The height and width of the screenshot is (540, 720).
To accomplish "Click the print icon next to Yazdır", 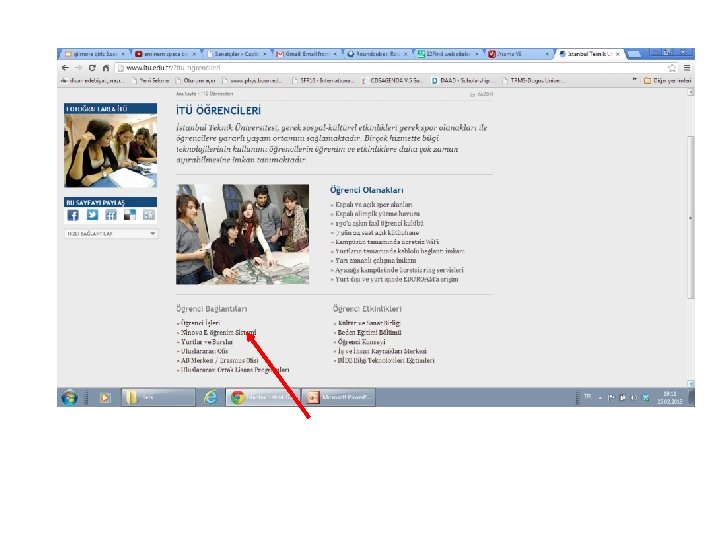I will tap(472, 94).
